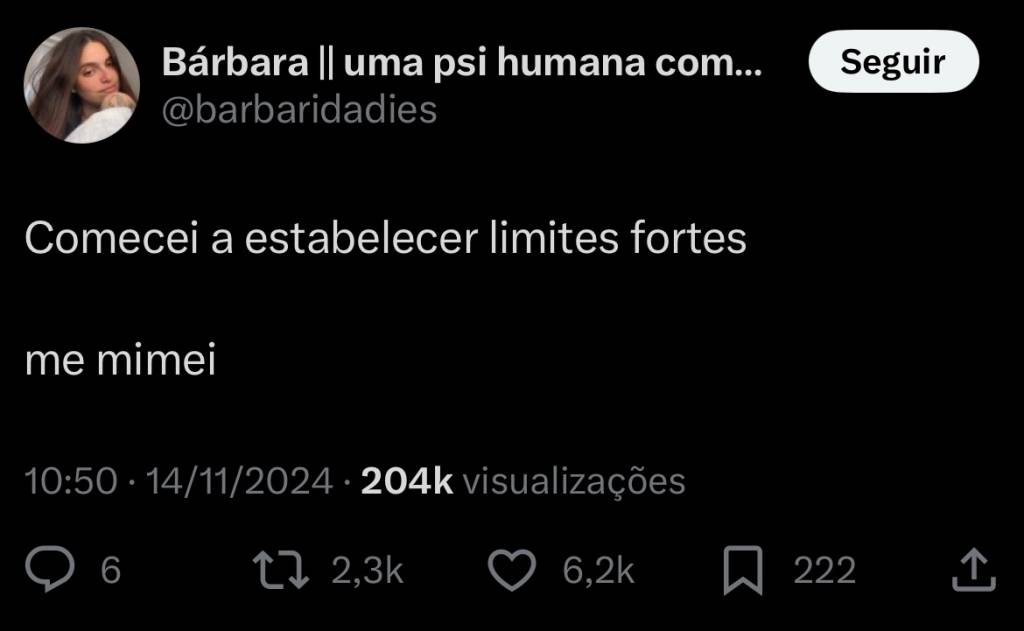Click the reply speech bubble icon
The width and height of the screenshot is (1024, 631).
50,569
